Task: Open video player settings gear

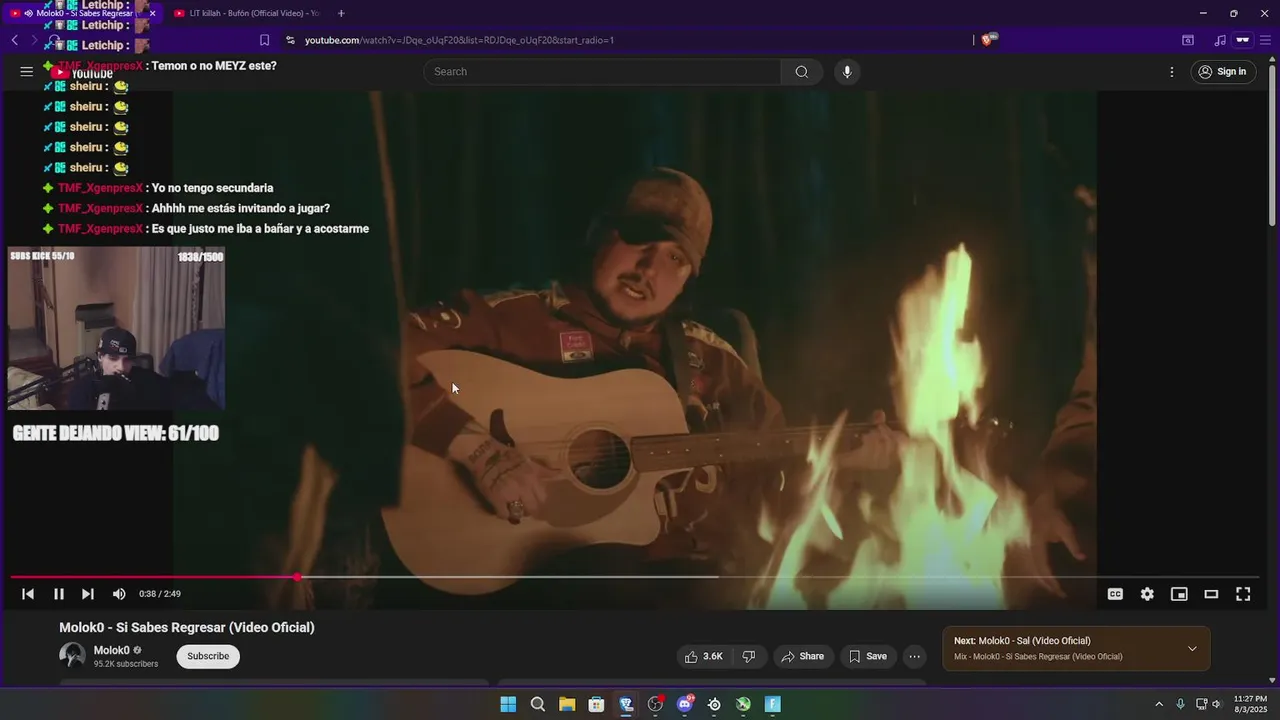Action: tap(1147, 594)
